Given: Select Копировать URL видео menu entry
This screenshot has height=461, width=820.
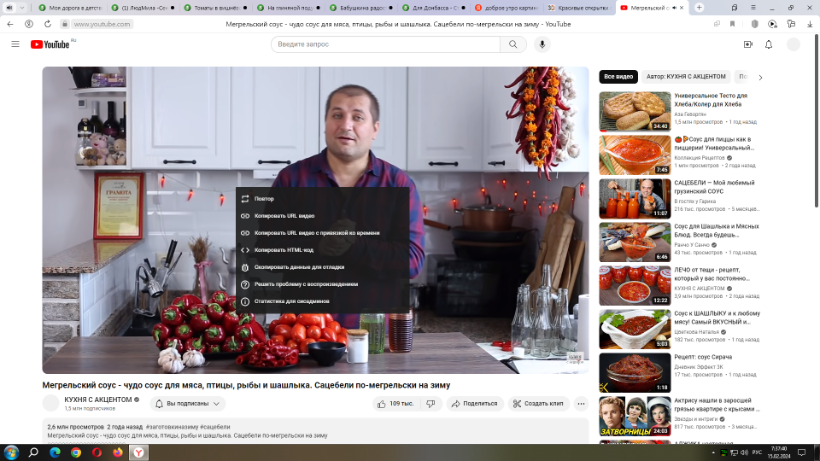Looking at the screenshot, I should pyautogui.click(x=284, y=216).
